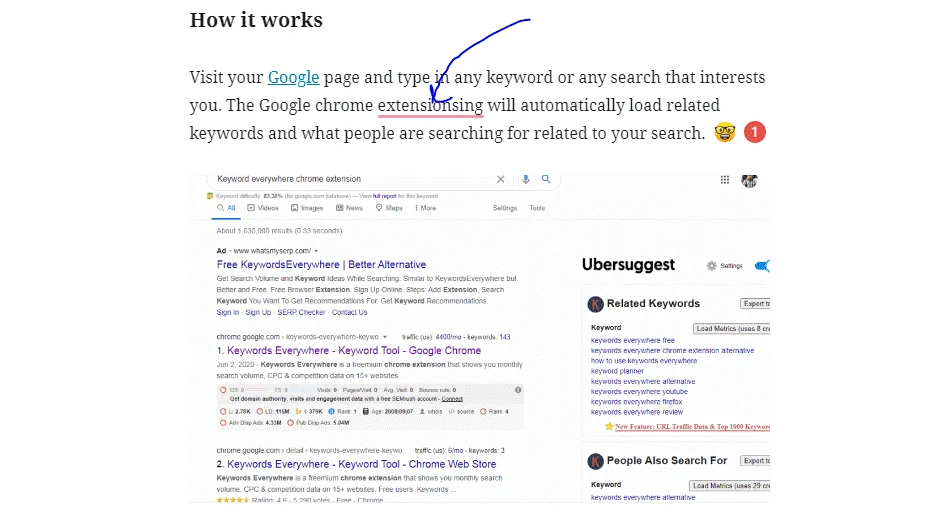Switch to the News tab
This screenshot has width=947, height=512.
[349, 208]
